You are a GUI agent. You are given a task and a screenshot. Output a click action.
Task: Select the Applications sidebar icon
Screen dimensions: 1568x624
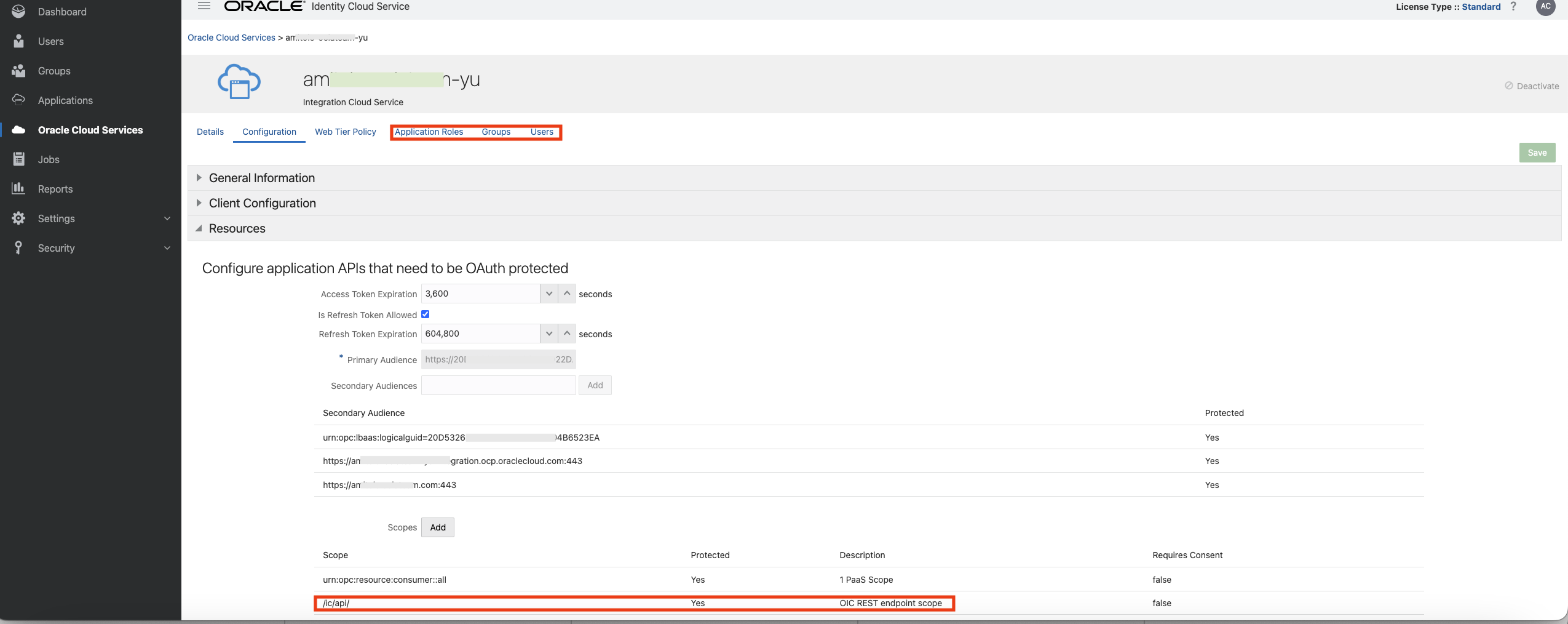[19, 100]
